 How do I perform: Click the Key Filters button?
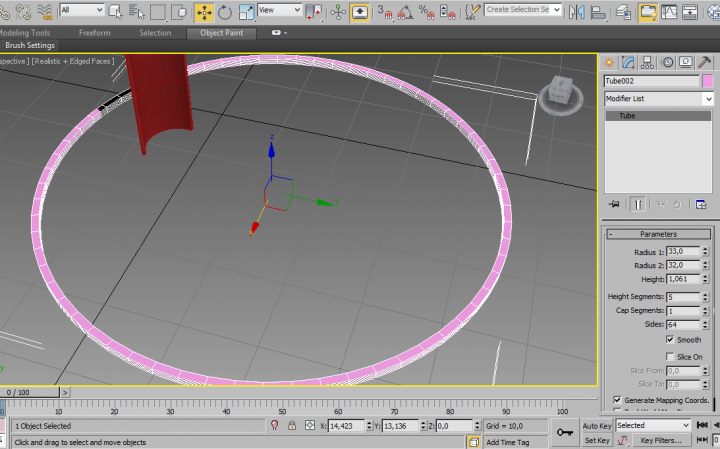[x=661, y=440]
